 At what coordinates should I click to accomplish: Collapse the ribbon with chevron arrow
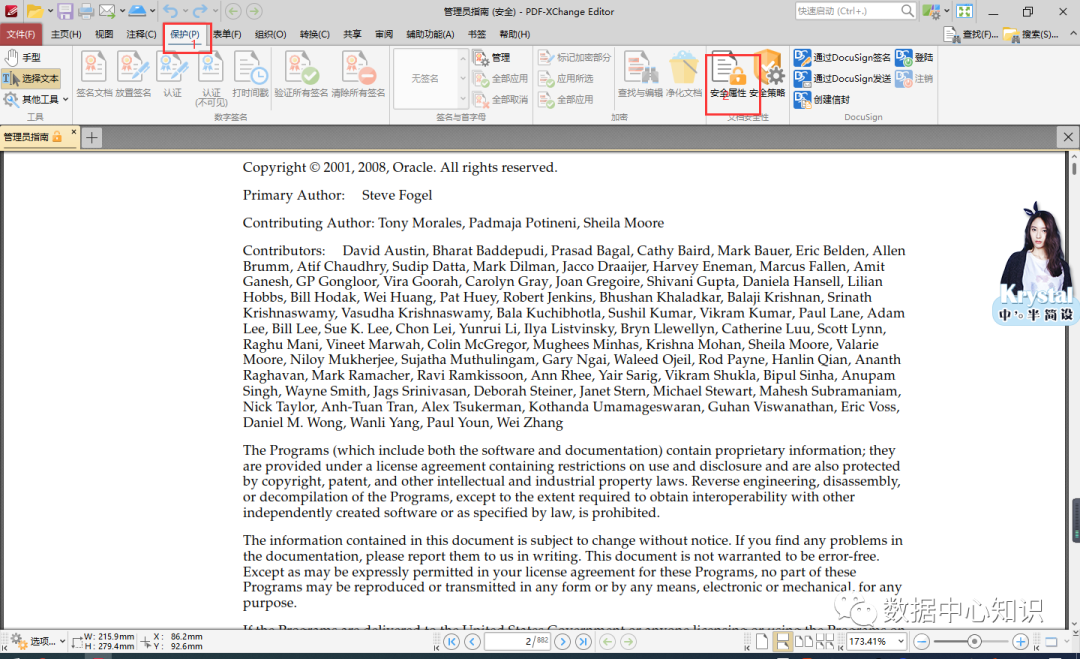pyautogui.click(x=1072, y=33)
